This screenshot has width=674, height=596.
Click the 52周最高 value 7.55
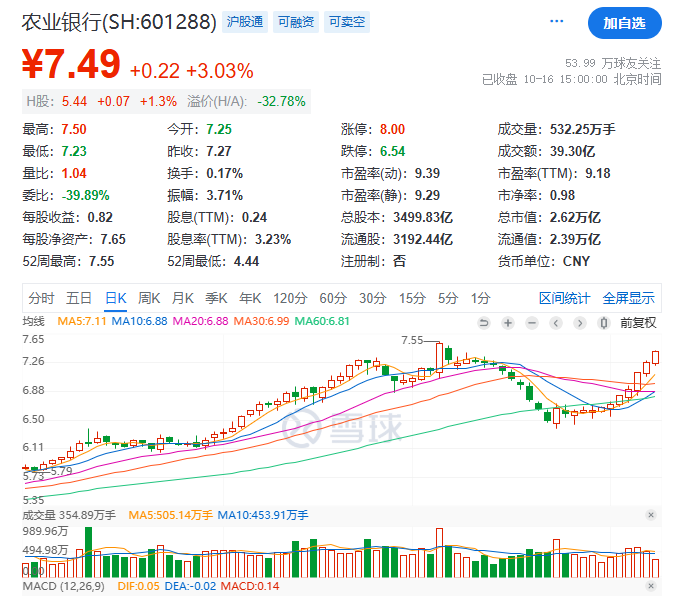pos(101,261)
